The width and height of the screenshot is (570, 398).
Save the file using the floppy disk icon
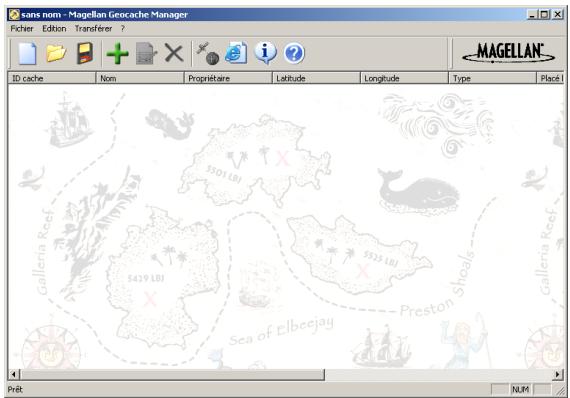84,53
